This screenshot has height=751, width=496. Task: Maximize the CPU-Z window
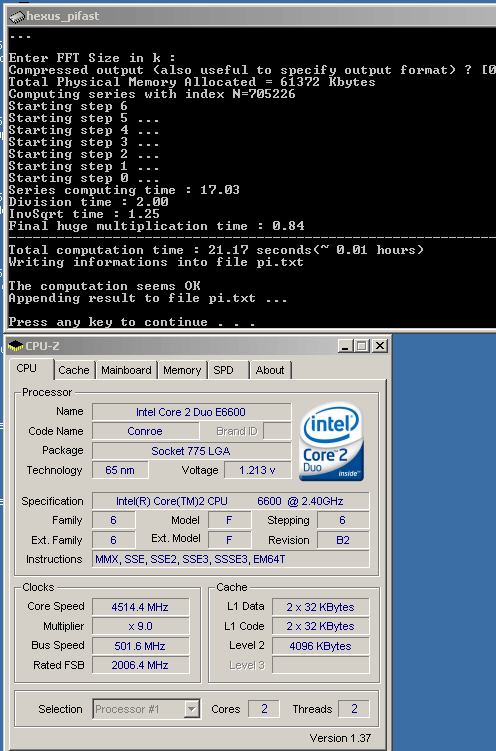[362, 345]
